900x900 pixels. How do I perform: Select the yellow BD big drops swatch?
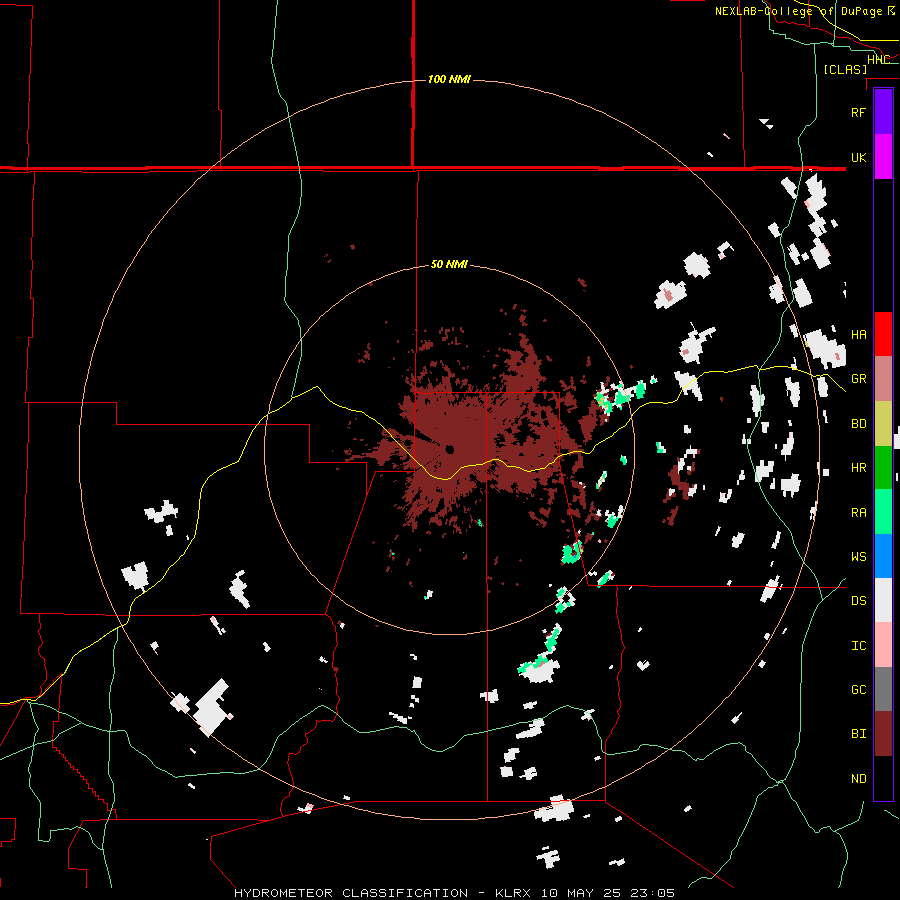click(x=883, y=424)
